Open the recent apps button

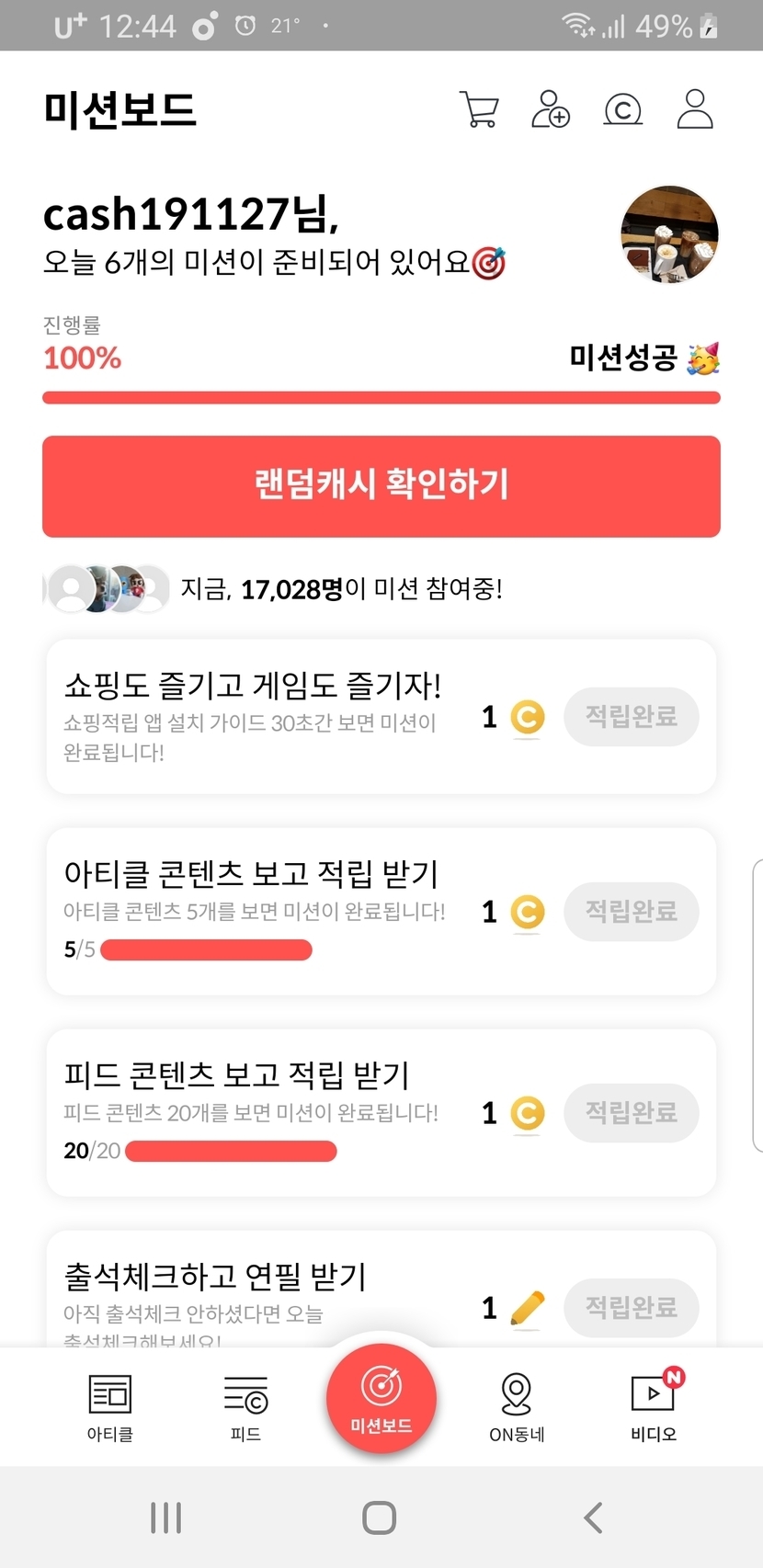(165, 1517)
